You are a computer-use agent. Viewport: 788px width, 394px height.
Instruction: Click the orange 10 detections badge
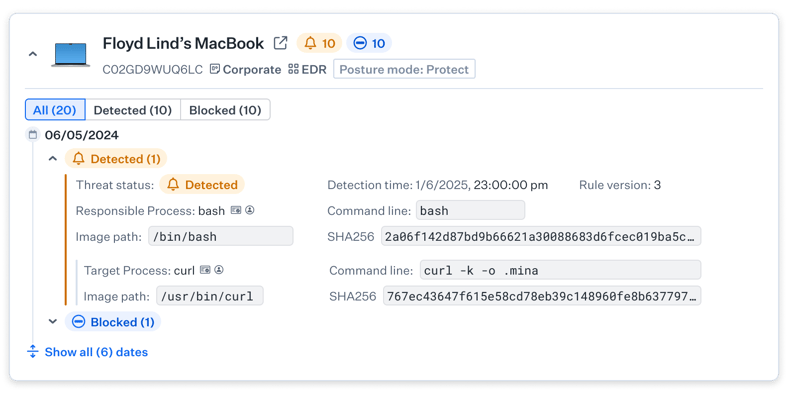319,43
